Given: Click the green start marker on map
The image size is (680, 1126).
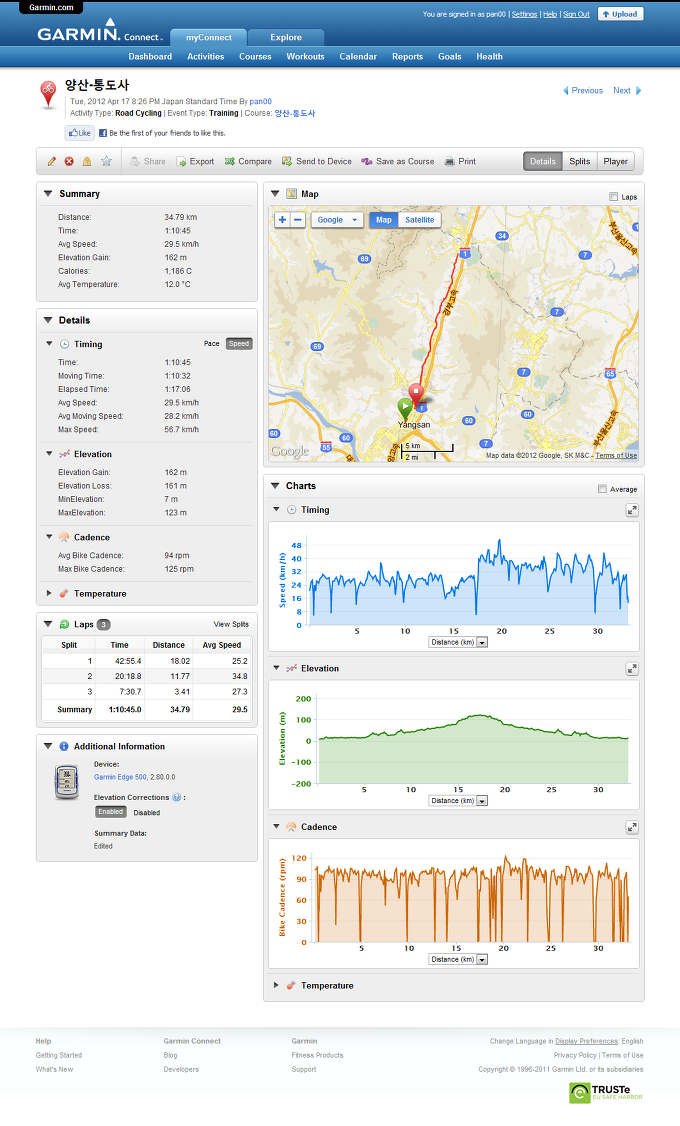Looking at the screenshot, I should pyautogui.click(x=405, y=409).
